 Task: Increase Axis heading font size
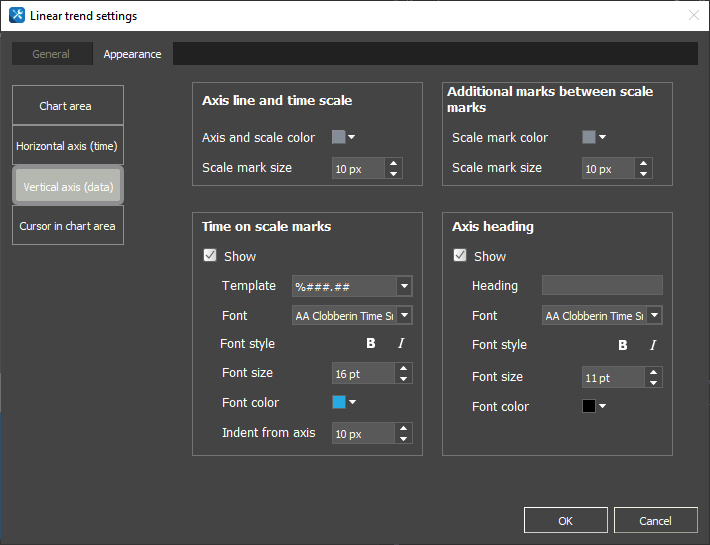(x=653, y=372)
